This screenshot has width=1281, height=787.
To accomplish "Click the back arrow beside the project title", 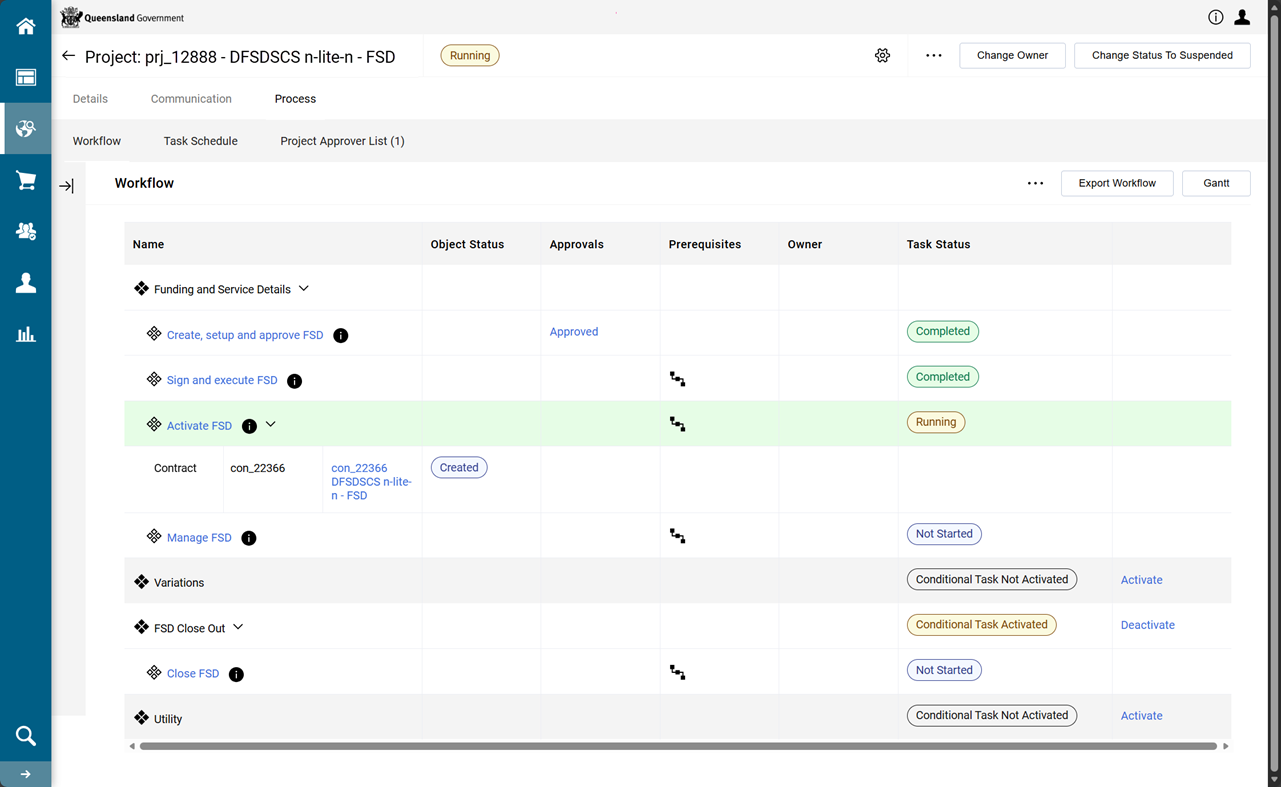I will (68, 56).
